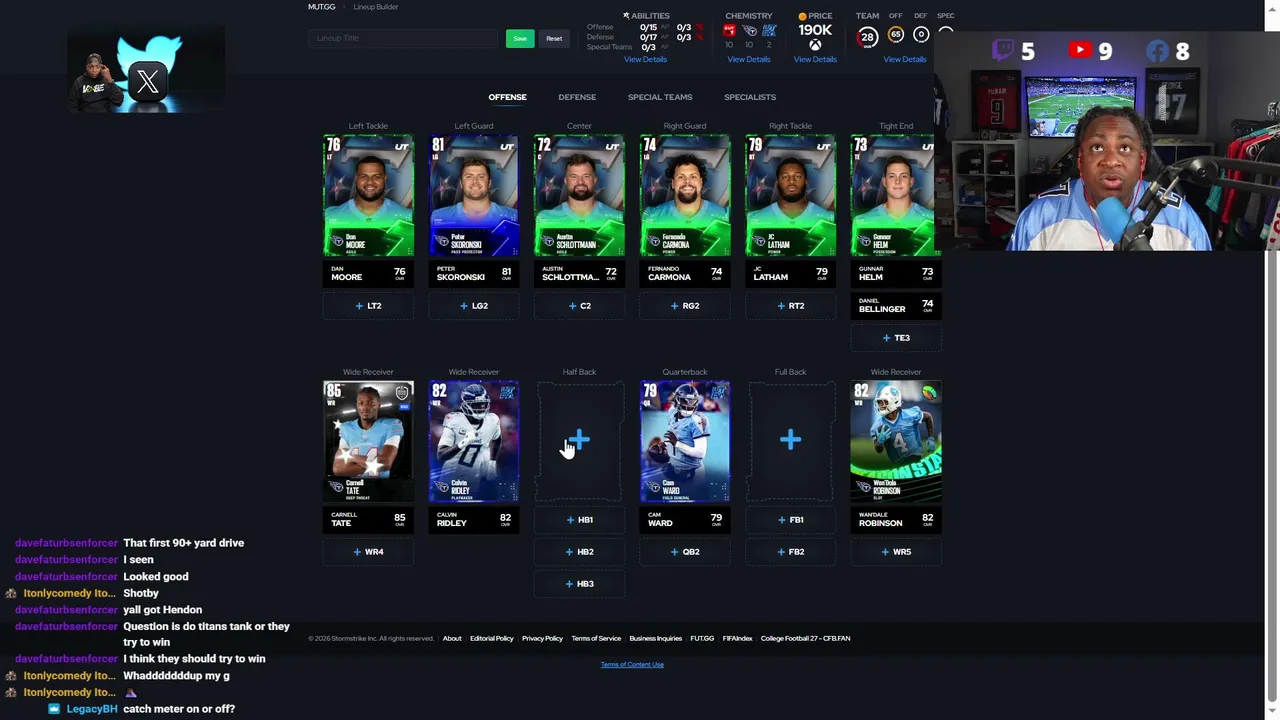
Task: Open View Details under Team
Action: pyautogui.click(x=905, y=59)
